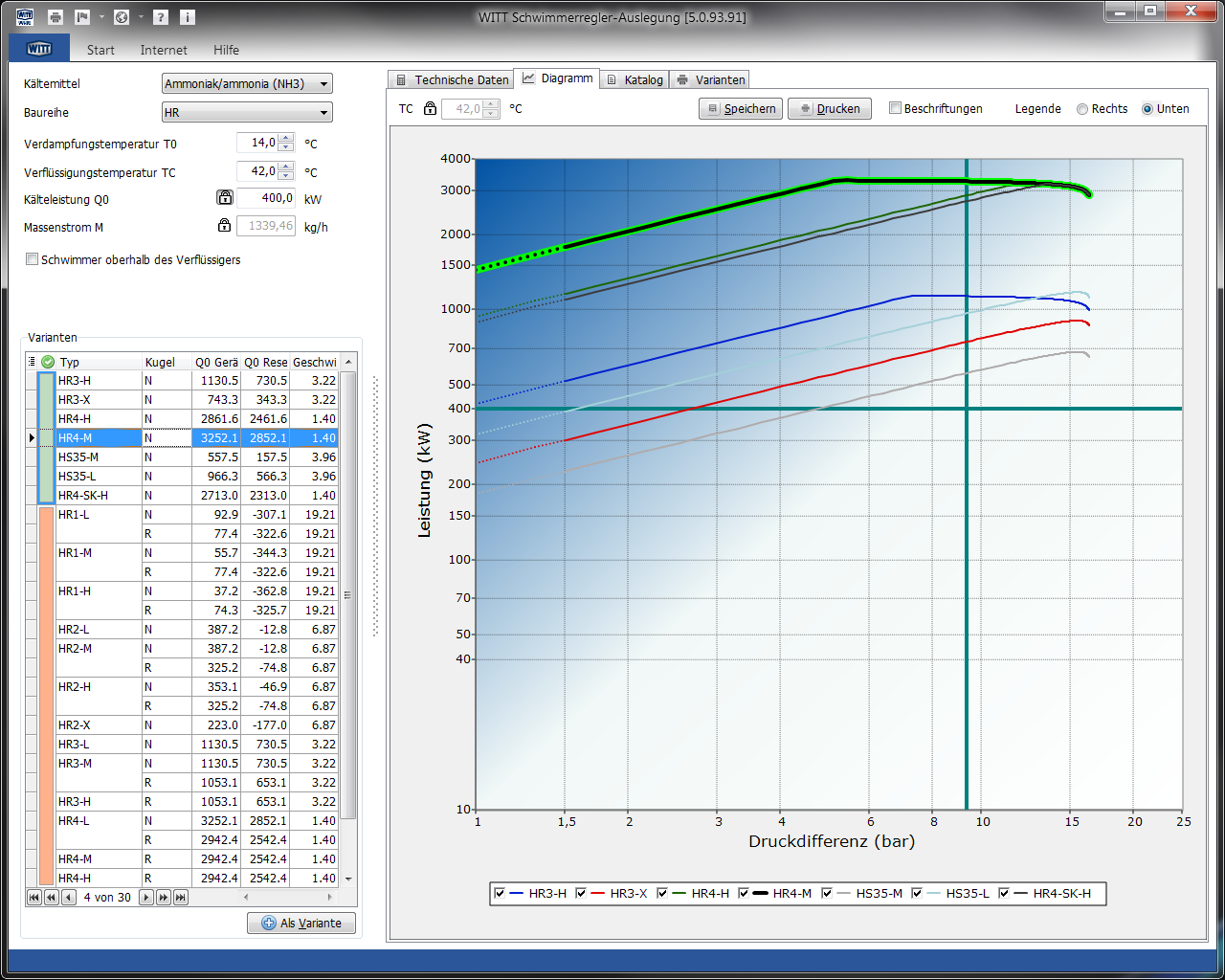Go to last record in table navigator
This screenshot has height=980, width=1225.
[x=181, y=898]
